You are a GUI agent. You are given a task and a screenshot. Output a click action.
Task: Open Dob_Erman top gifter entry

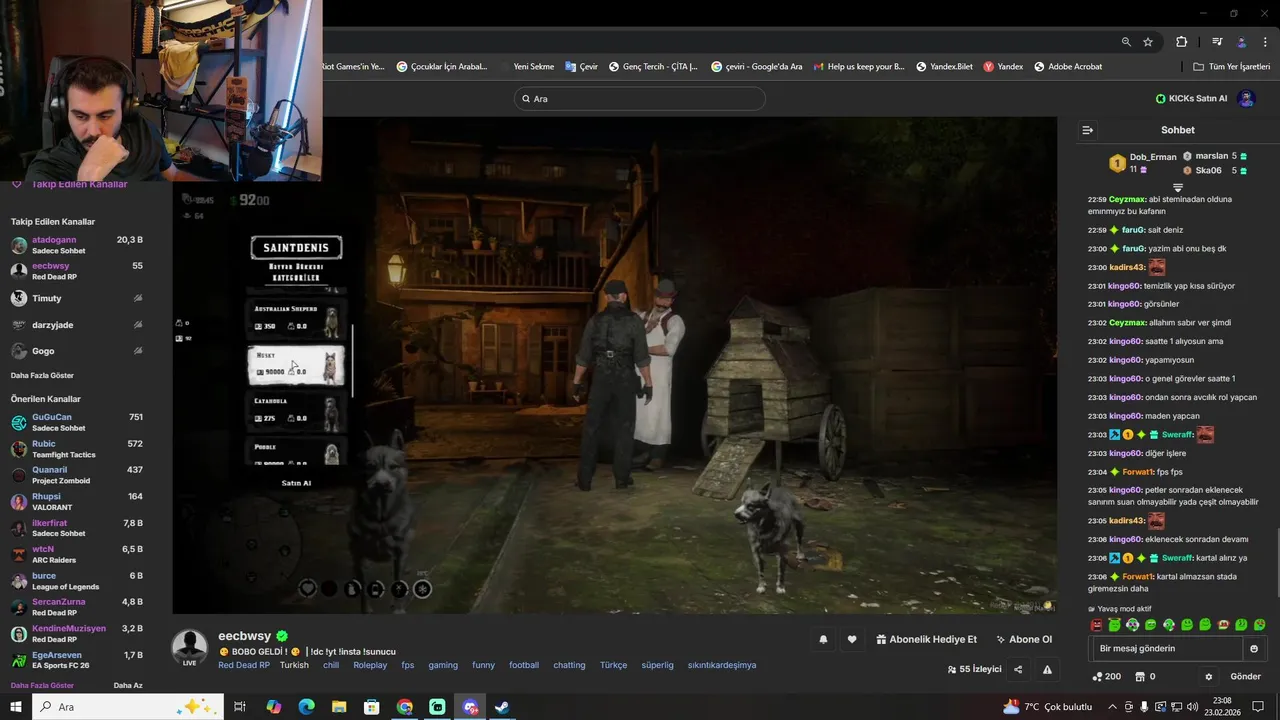(x=1143, y=163)
